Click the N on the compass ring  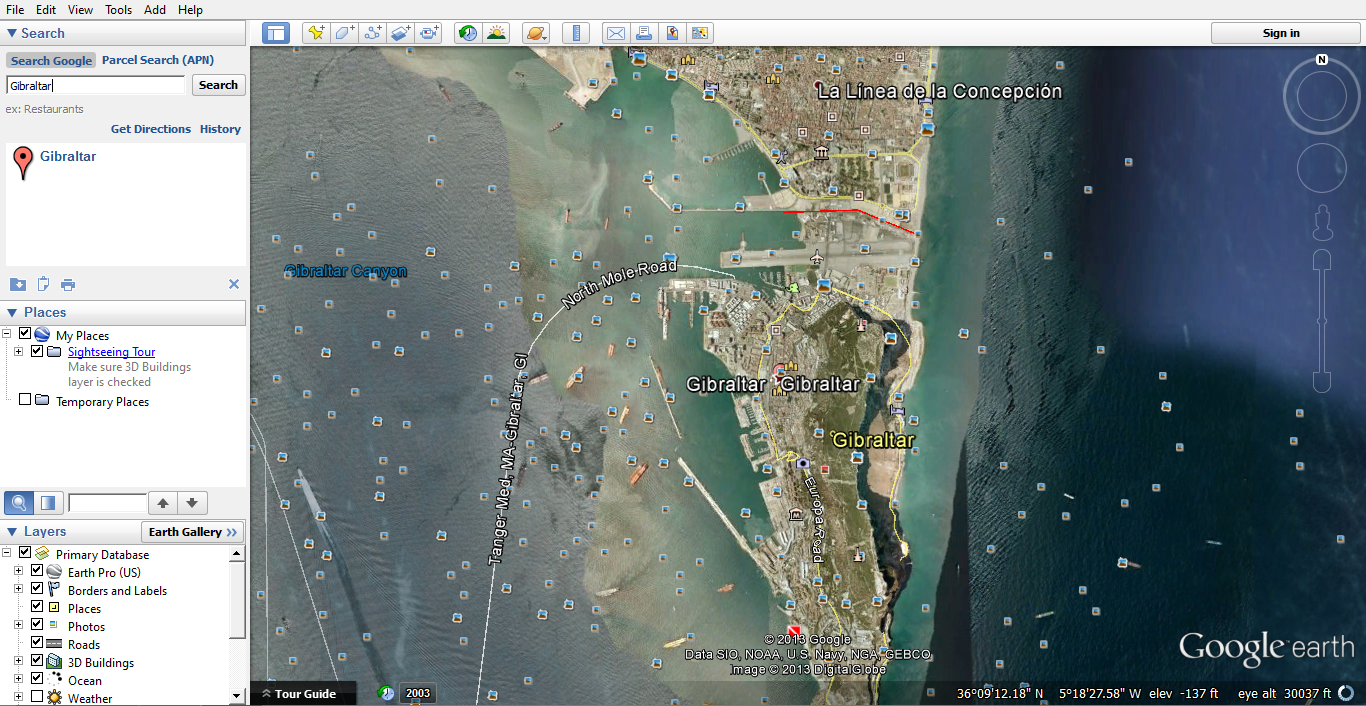(x=1322, y=60)
